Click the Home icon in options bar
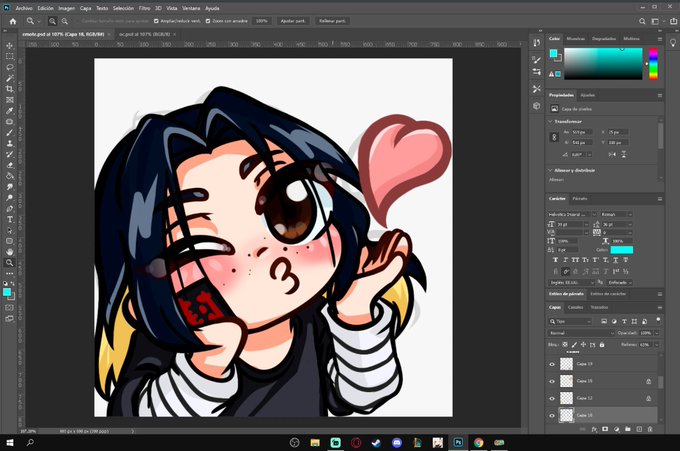This screenshot has width=680, height=451. coord(13,21)
